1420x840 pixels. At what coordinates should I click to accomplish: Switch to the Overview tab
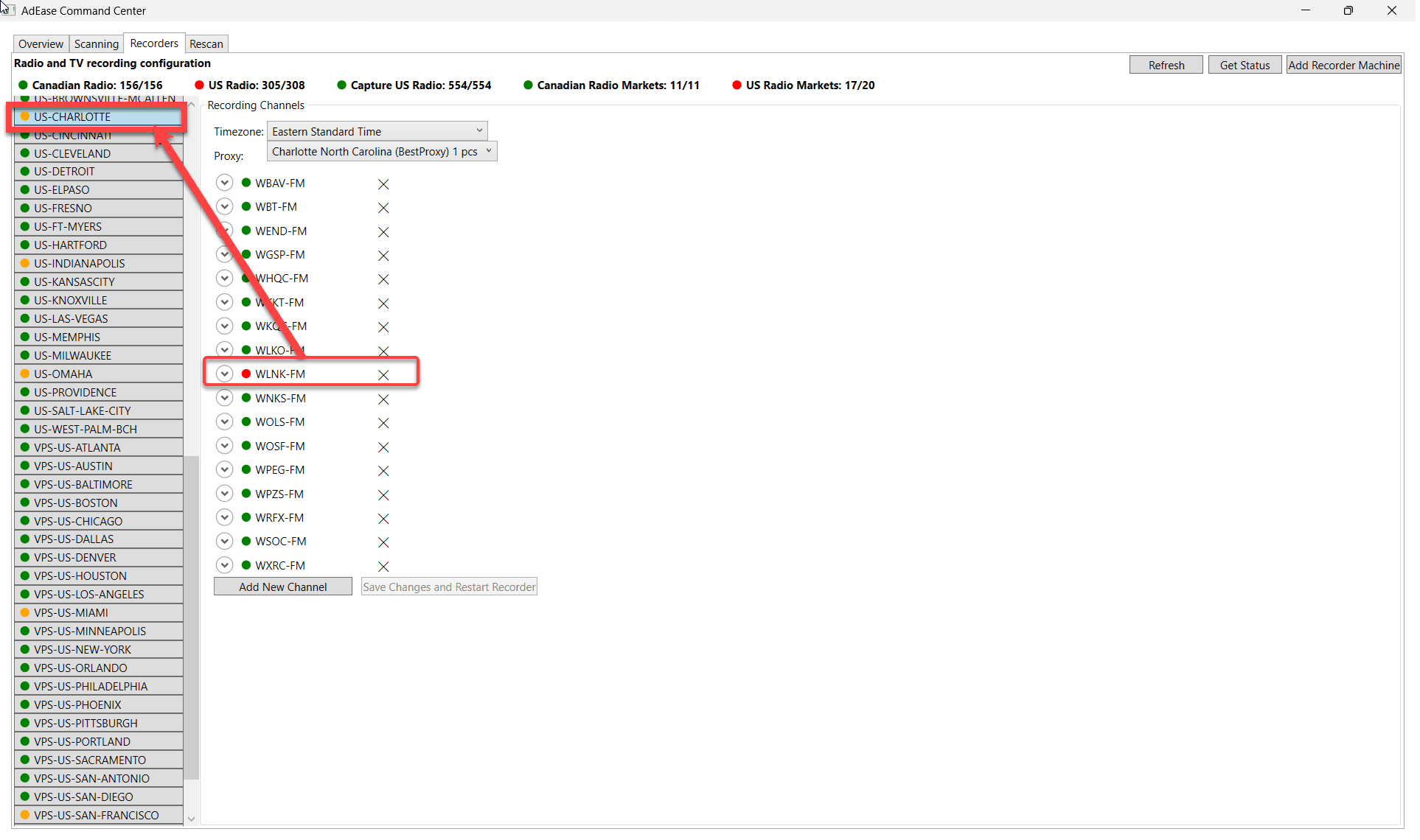[x=41, y=44]
